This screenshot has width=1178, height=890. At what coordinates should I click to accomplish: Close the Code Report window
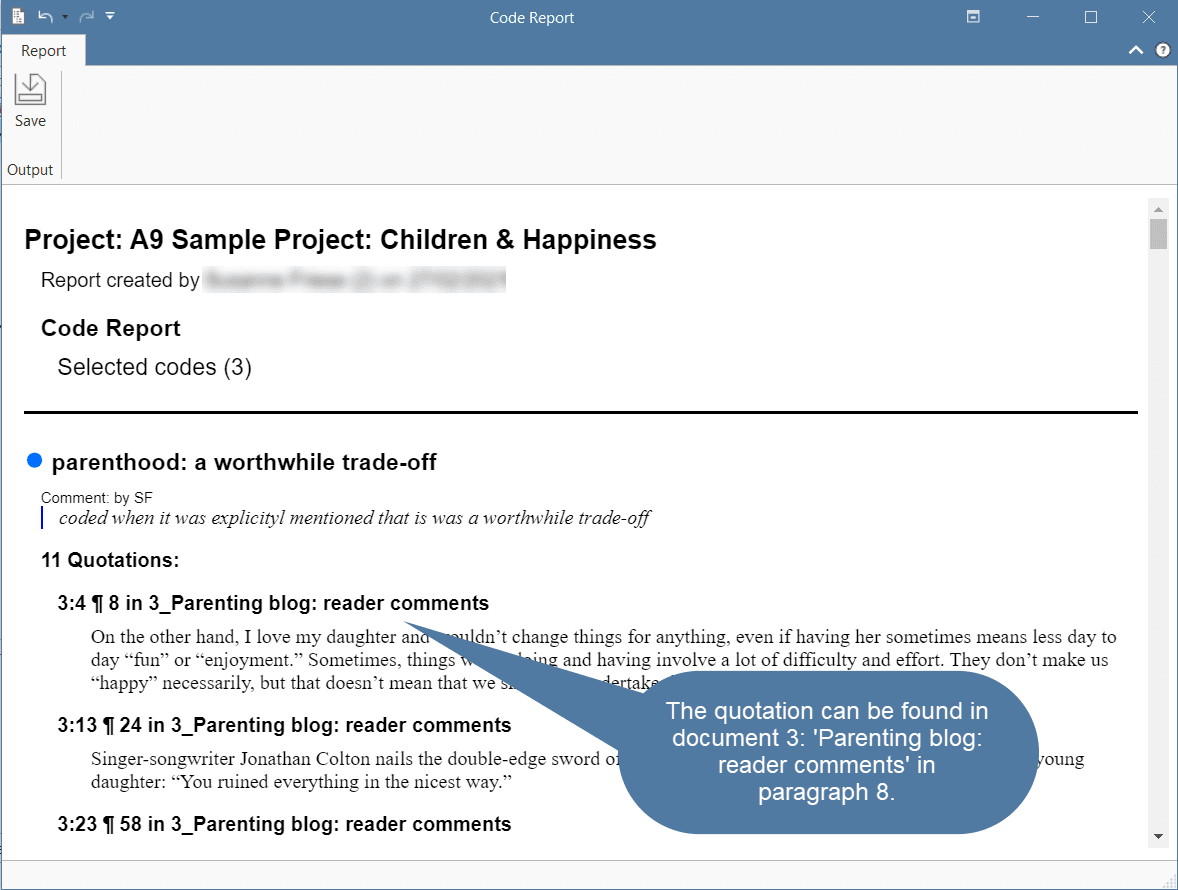pyautogui.click(x=1149, y=17)
